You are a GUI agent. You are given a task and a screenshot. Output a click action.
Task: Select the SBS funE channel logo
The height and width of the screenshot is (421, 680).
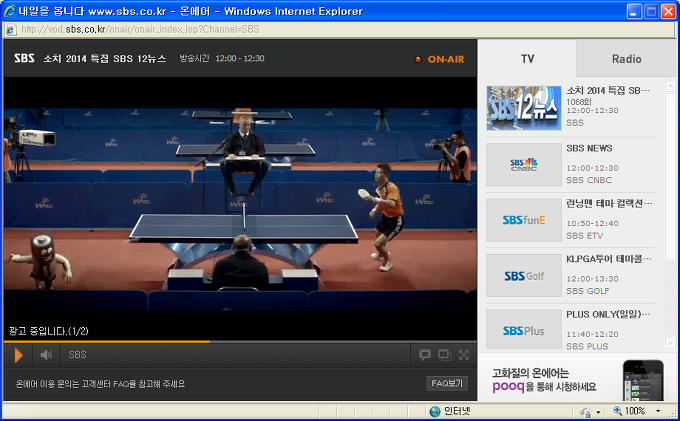pyautogui.click(x=523, y=220)
